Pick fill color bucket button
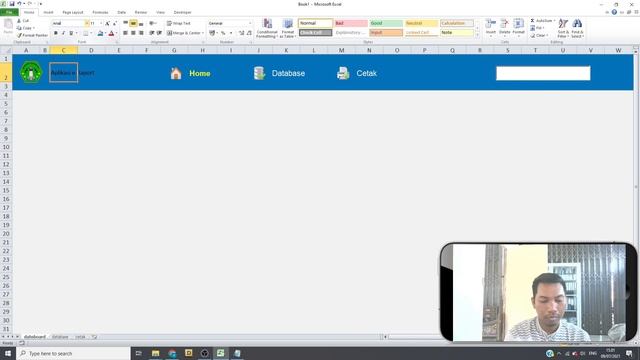The width and height of the screenshot is (640, 360). coord(100,33)
